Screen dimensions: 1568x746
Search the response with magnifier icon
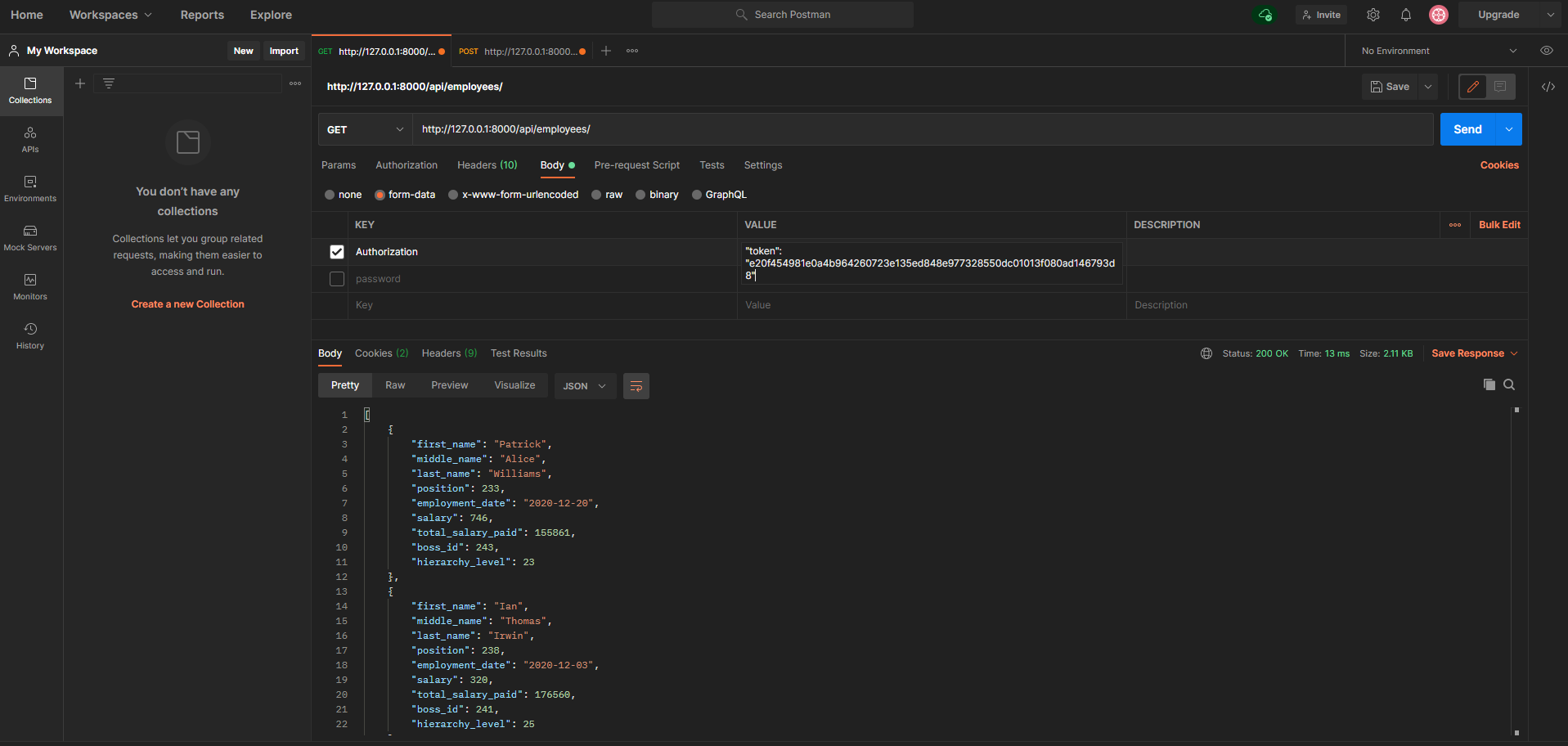(x=1510, y=384)
